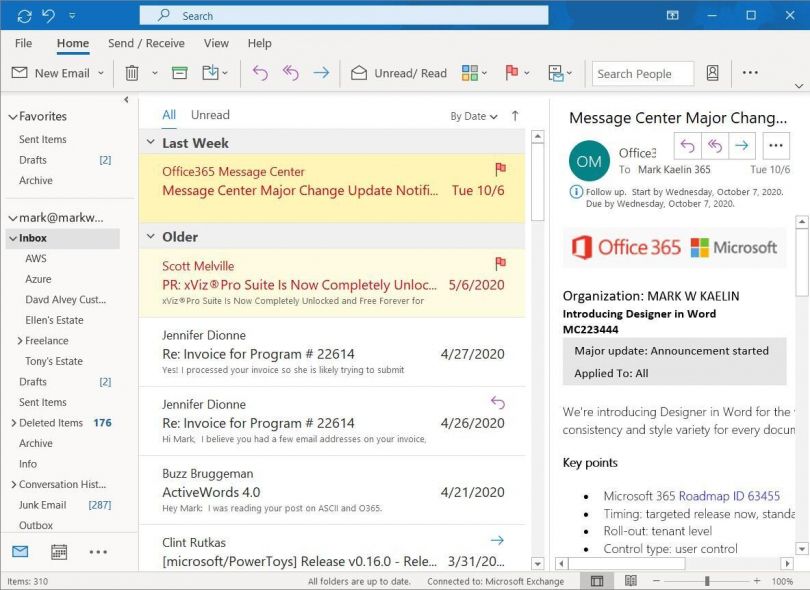Click the Mail icon in the bottom navigation
This screenshot has width=810, height=590.
coord(22,551)
